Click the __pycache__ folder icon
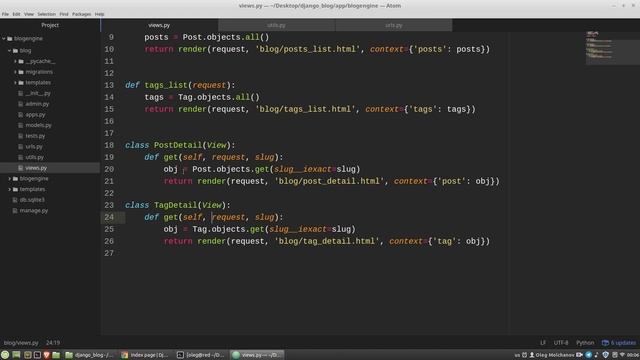Viewport: 640px width, 360px height. point(21,61)
